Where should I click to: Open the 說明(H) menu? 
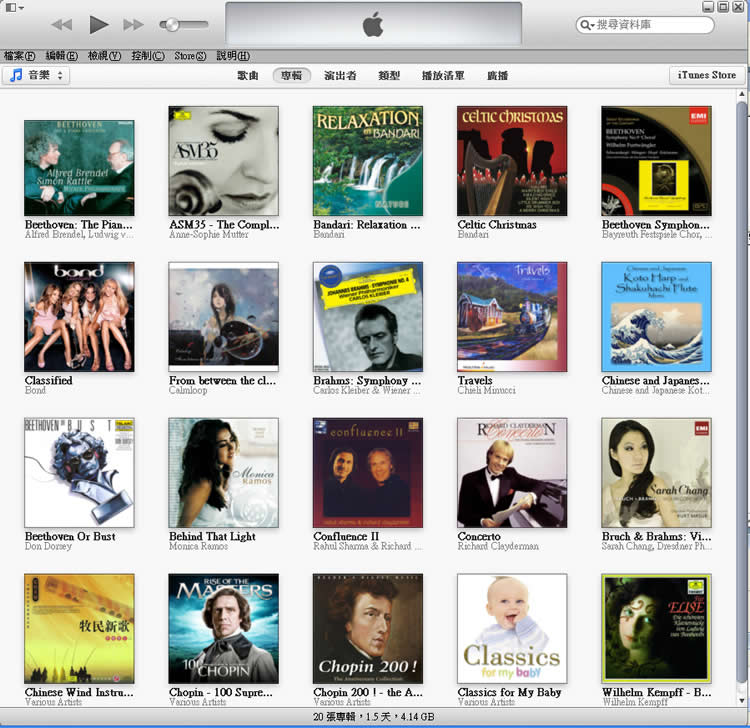tap(233, 56)
